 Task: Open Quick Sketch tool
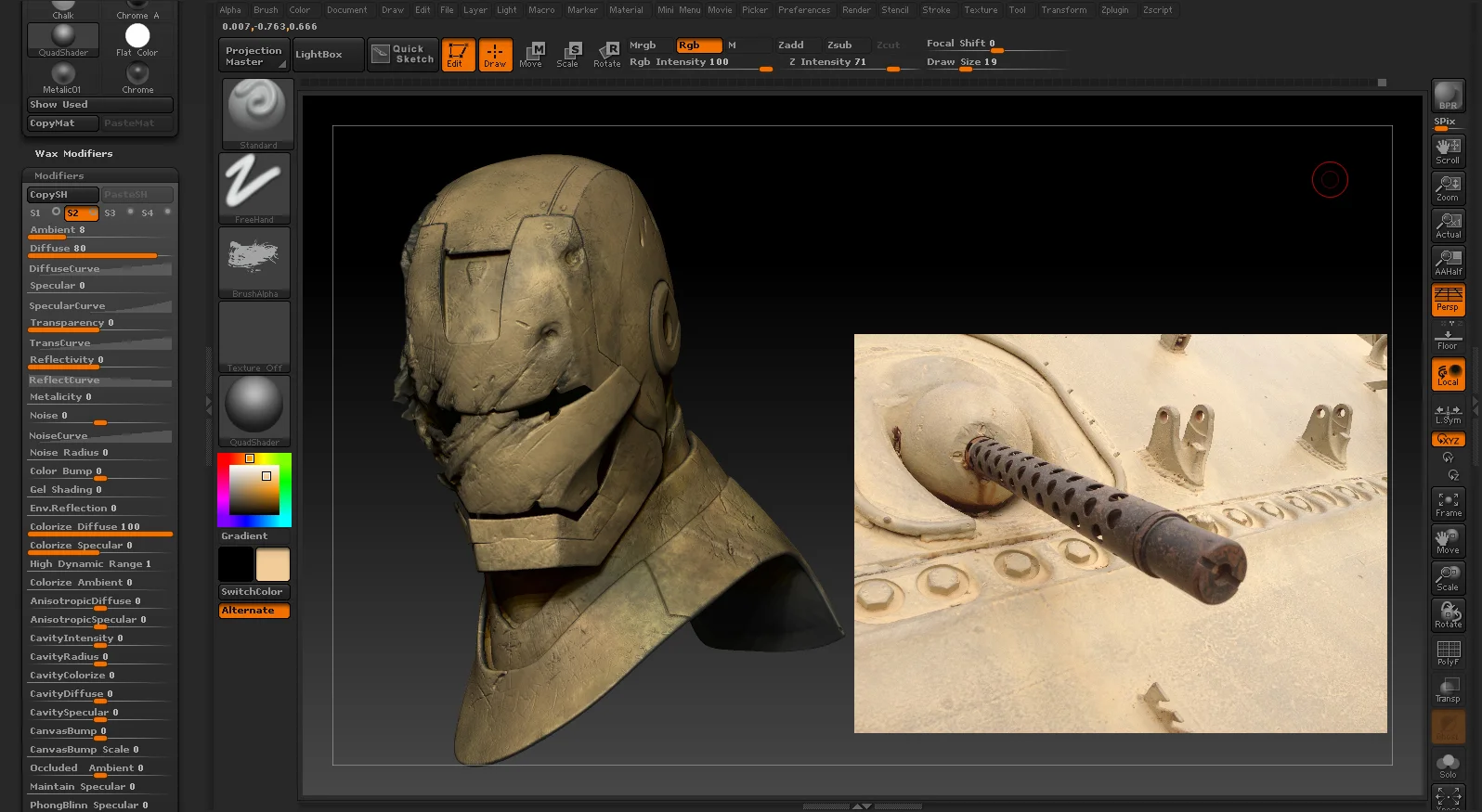(403, 55)
